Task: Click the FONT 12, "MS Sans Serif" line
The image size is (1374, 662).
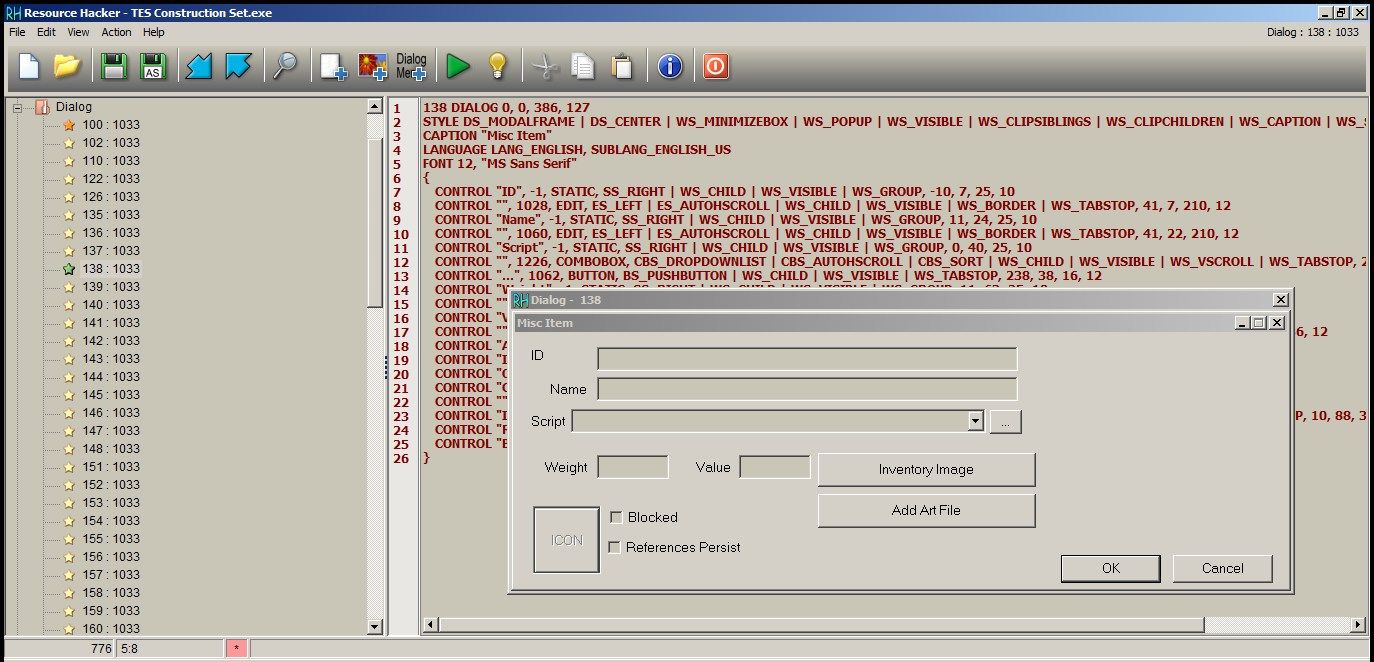Action: (500, 164)
